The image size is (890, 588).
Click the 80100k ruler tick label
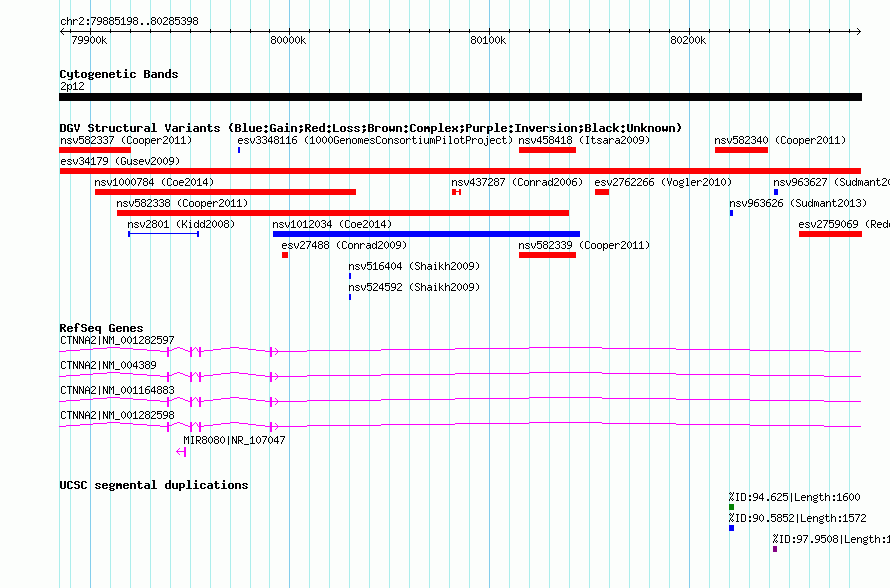pyautogui.click(x=488, y=40)
